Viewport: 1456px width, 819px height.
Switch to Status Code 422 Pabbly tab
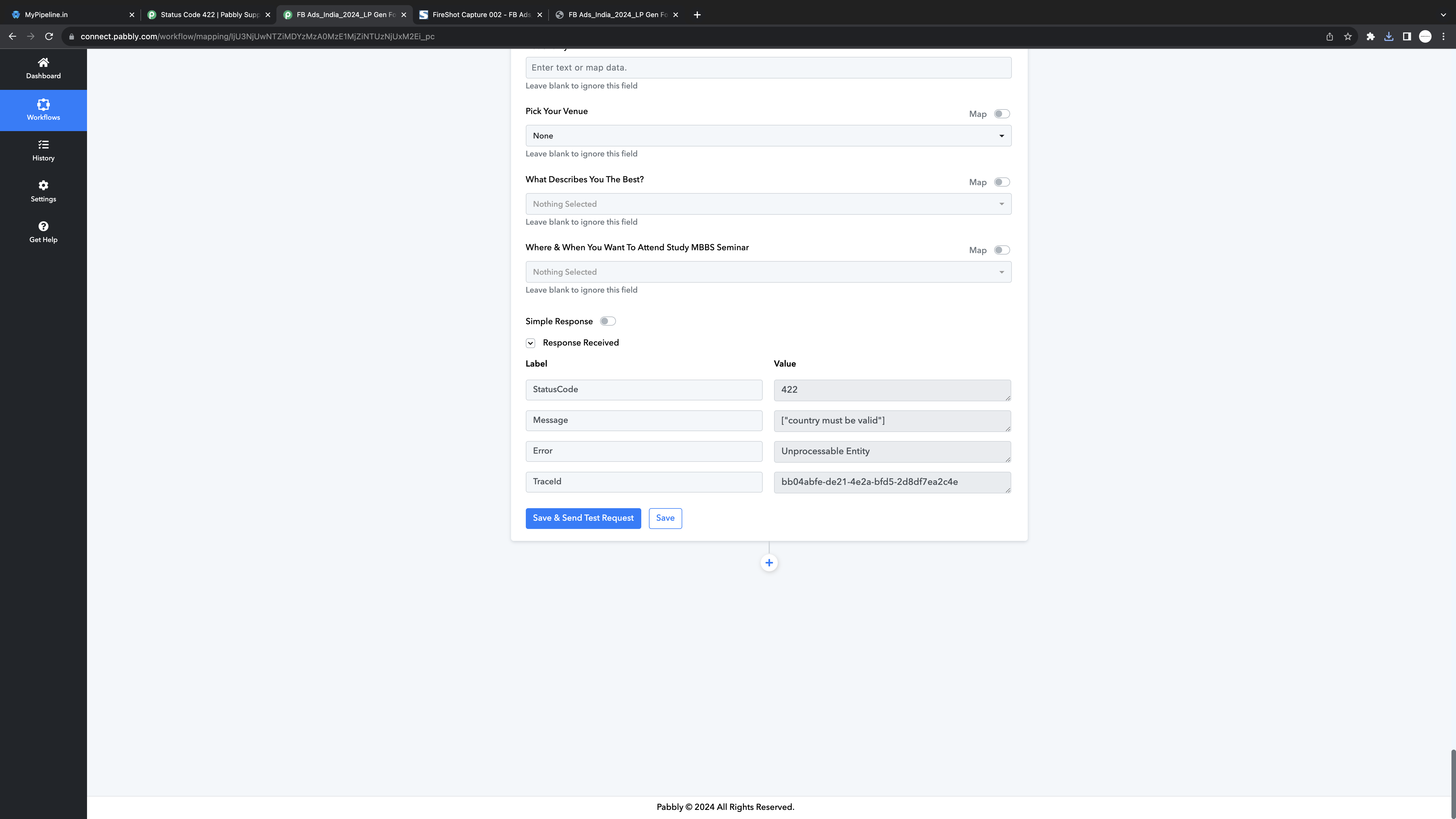click(x=208, y=15)
